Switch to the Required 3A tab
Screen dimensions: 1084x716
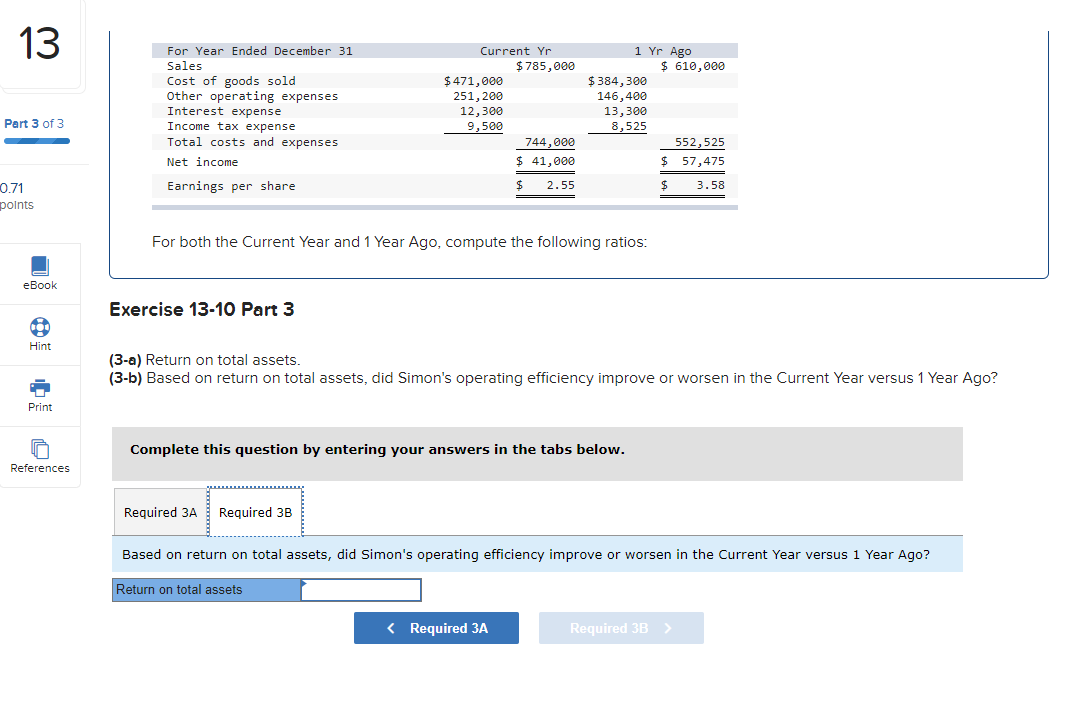click(160, 512)
